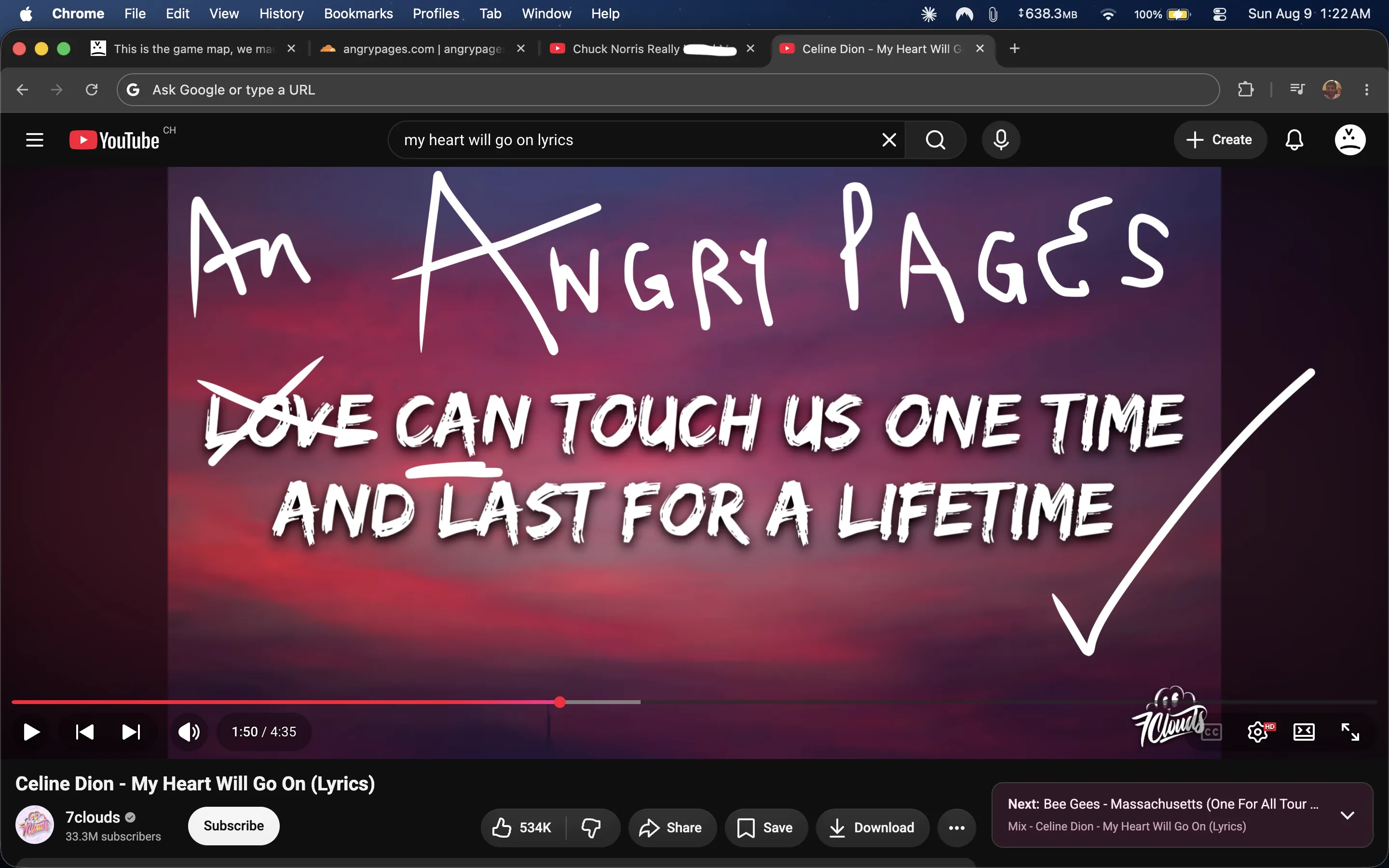Start voice search with the microphone
This screenshot has height=868, width=1389.
[1001, 139]
